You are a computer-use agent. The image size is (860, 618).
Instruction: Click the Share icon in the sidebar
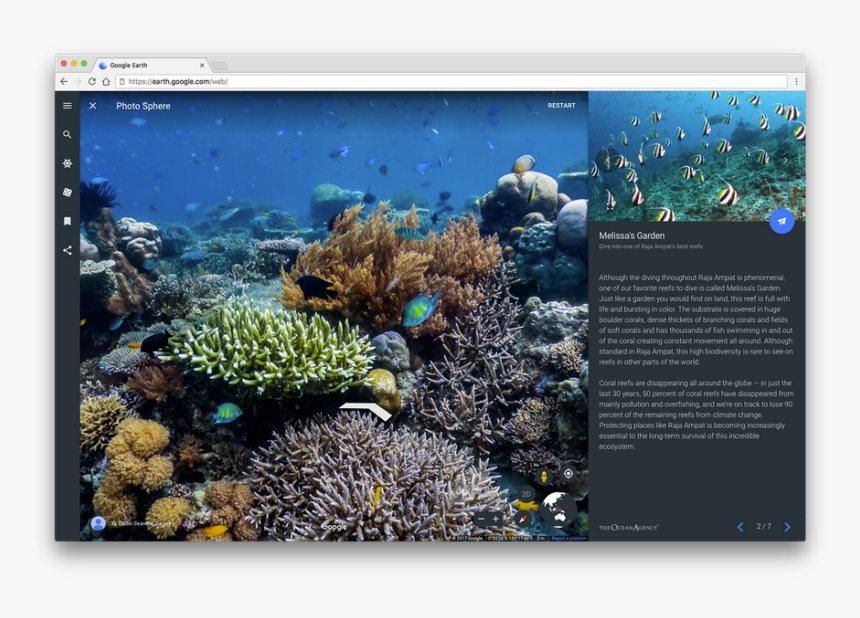click(67, 250)
